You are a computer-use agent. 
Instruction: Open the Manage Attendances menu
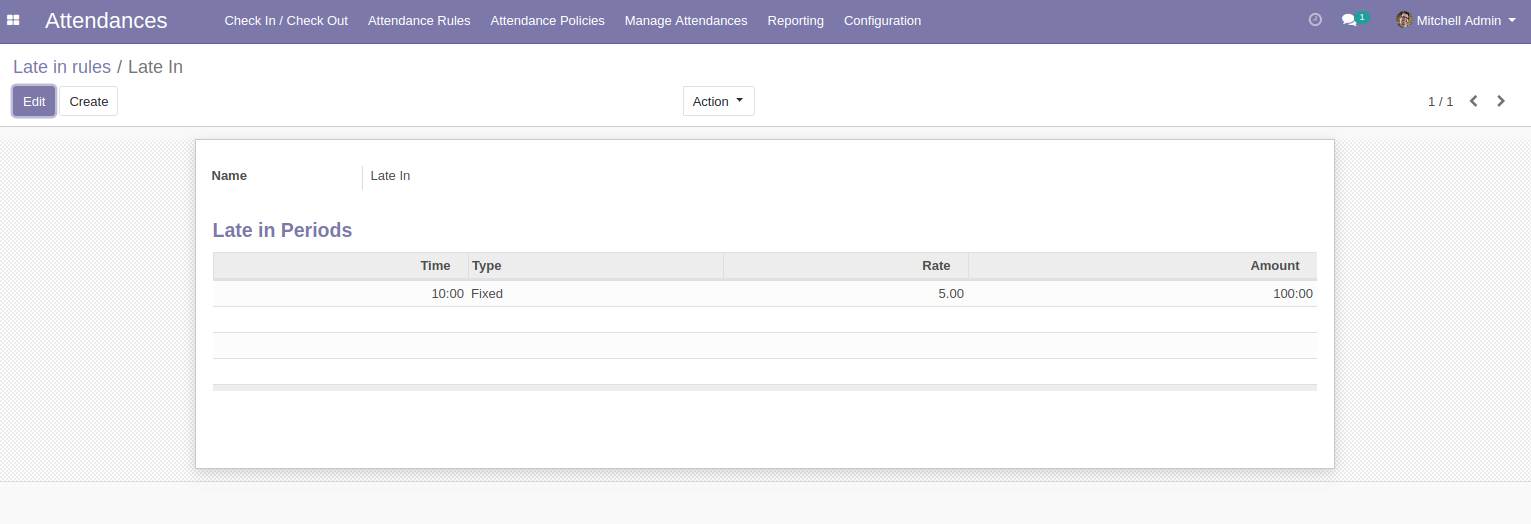(x=686, y=21)
